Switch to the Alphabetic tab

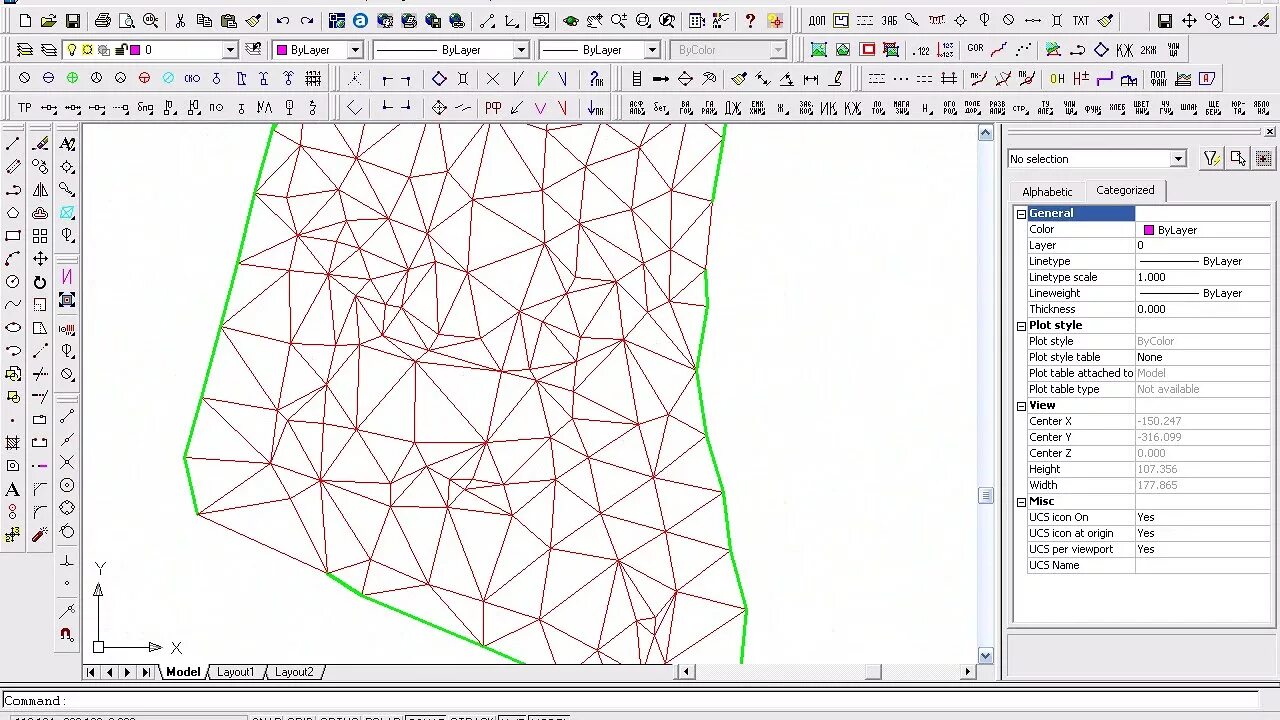pyautogui.click(x=1047, y=191)
